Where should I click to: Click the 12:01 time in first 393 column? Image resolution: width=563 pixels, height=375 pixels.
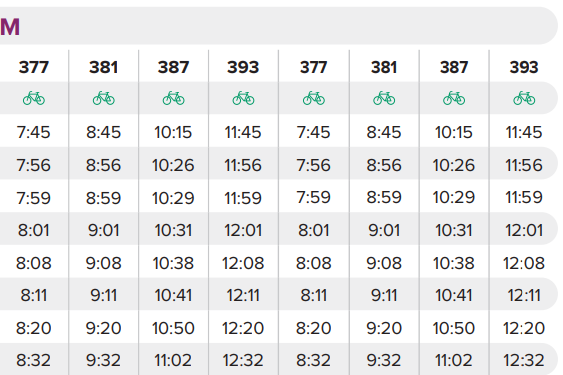coord(243,230)
